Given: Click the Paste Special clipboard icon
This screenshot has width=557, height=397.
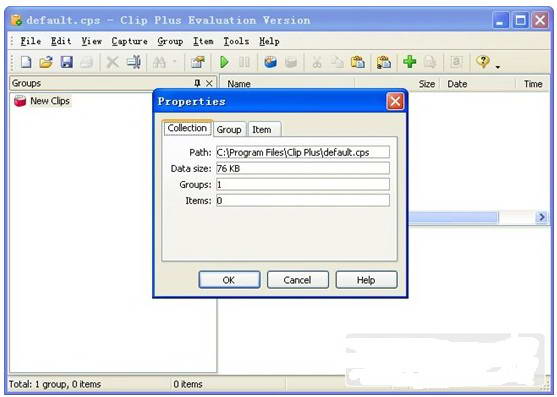Looking at the screenshot, I should [x=384, y=62].
